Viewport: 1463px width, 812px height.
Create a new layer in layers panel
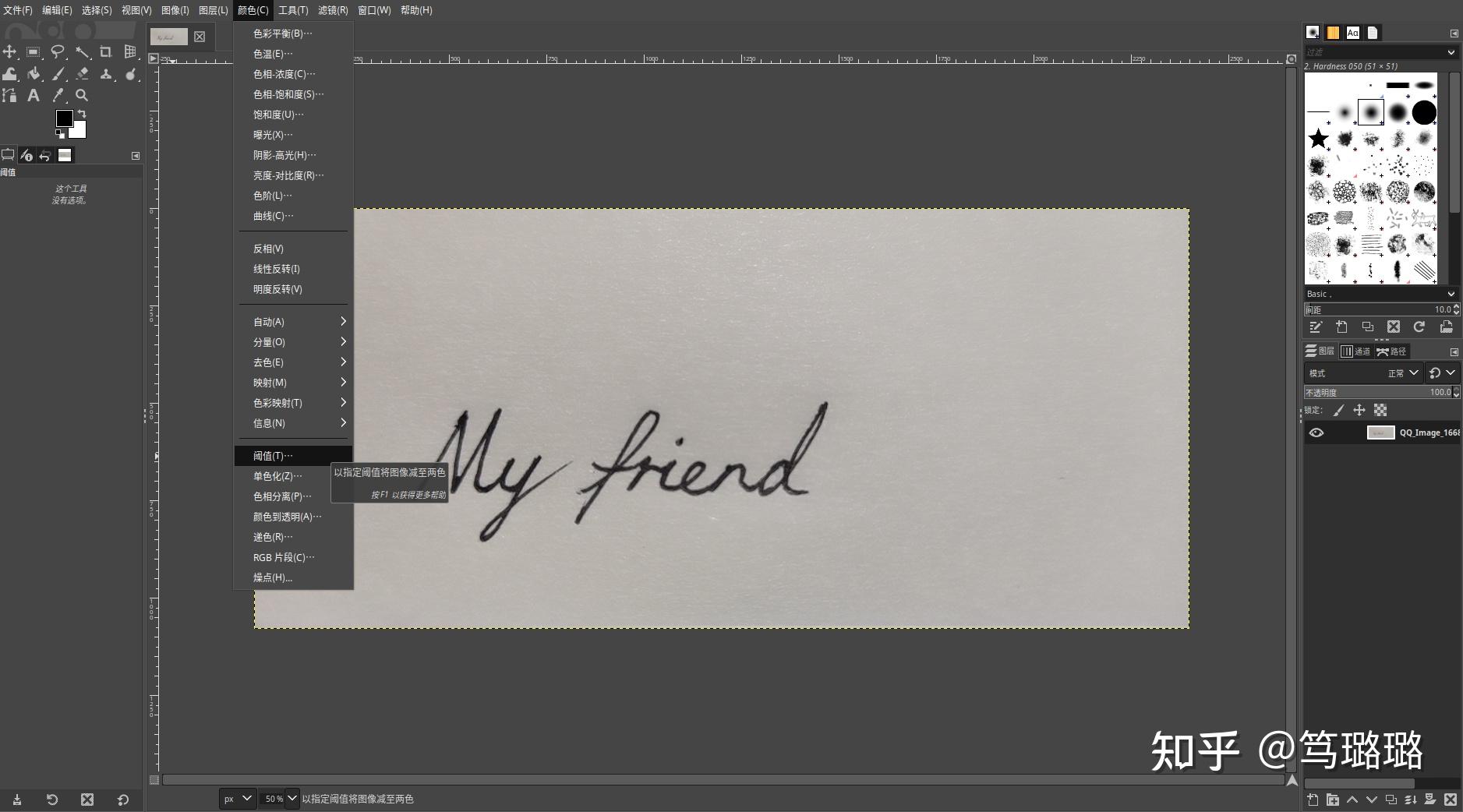pos(1313,800)
